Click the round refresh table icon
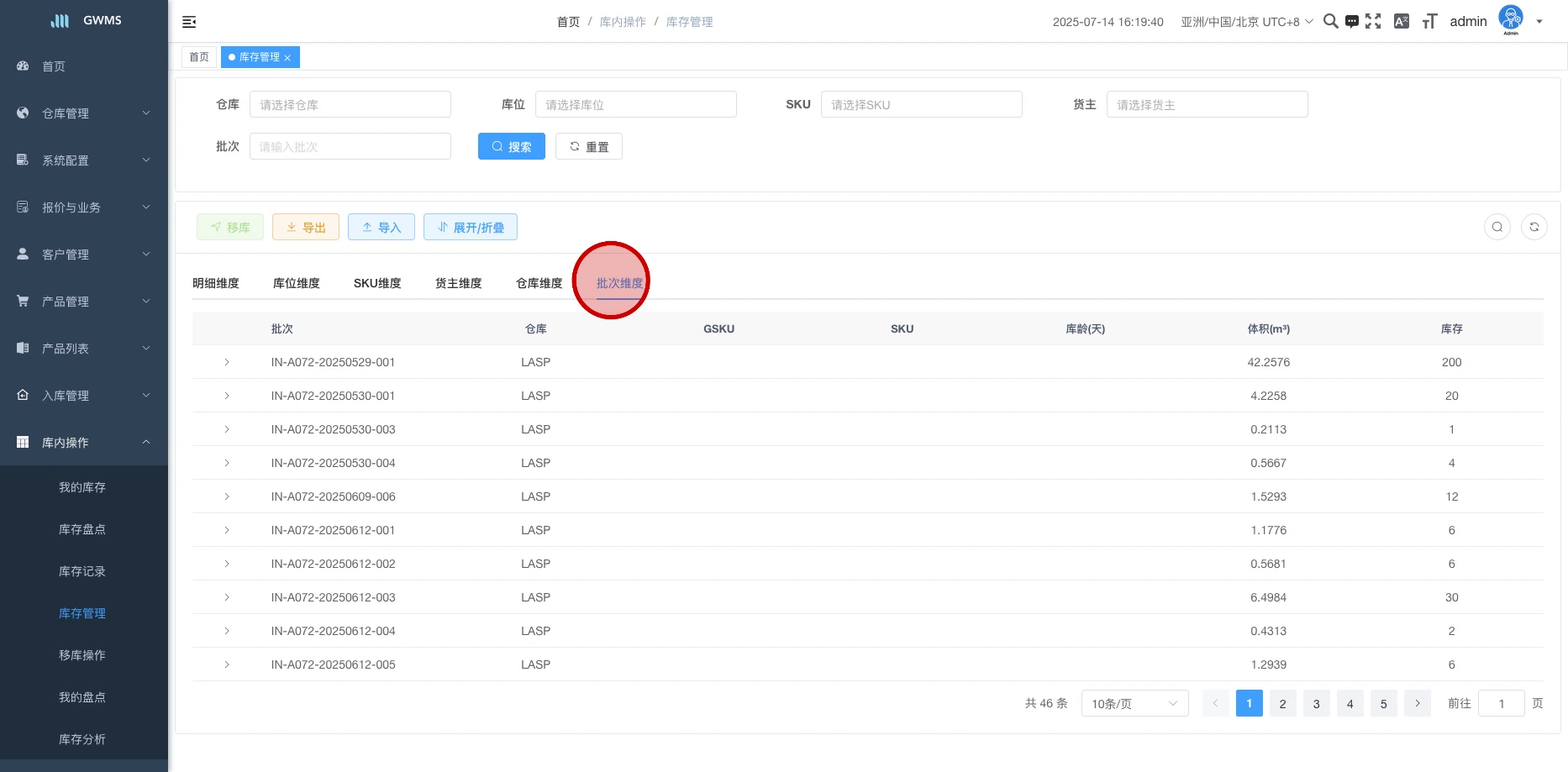1568x772 pixels. click(1534, 227)
